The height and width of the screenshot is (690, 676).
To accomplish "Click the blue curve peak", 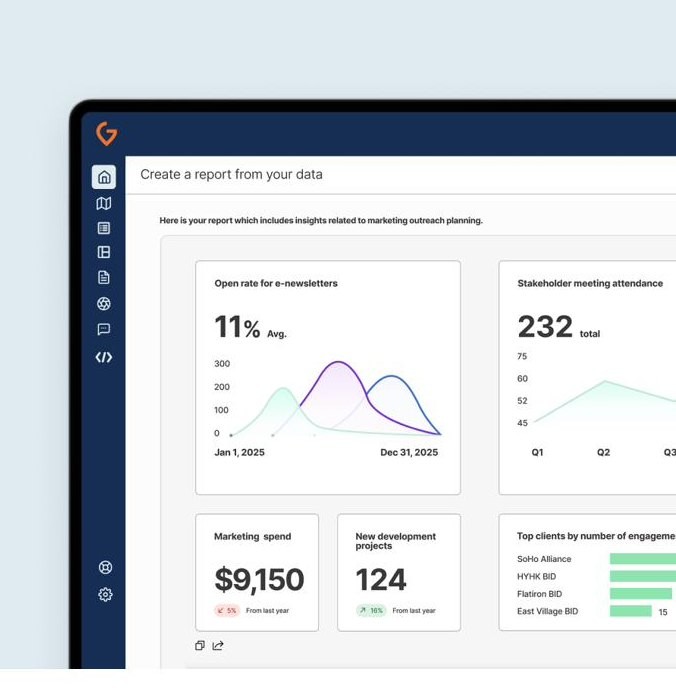I will 391,376.
